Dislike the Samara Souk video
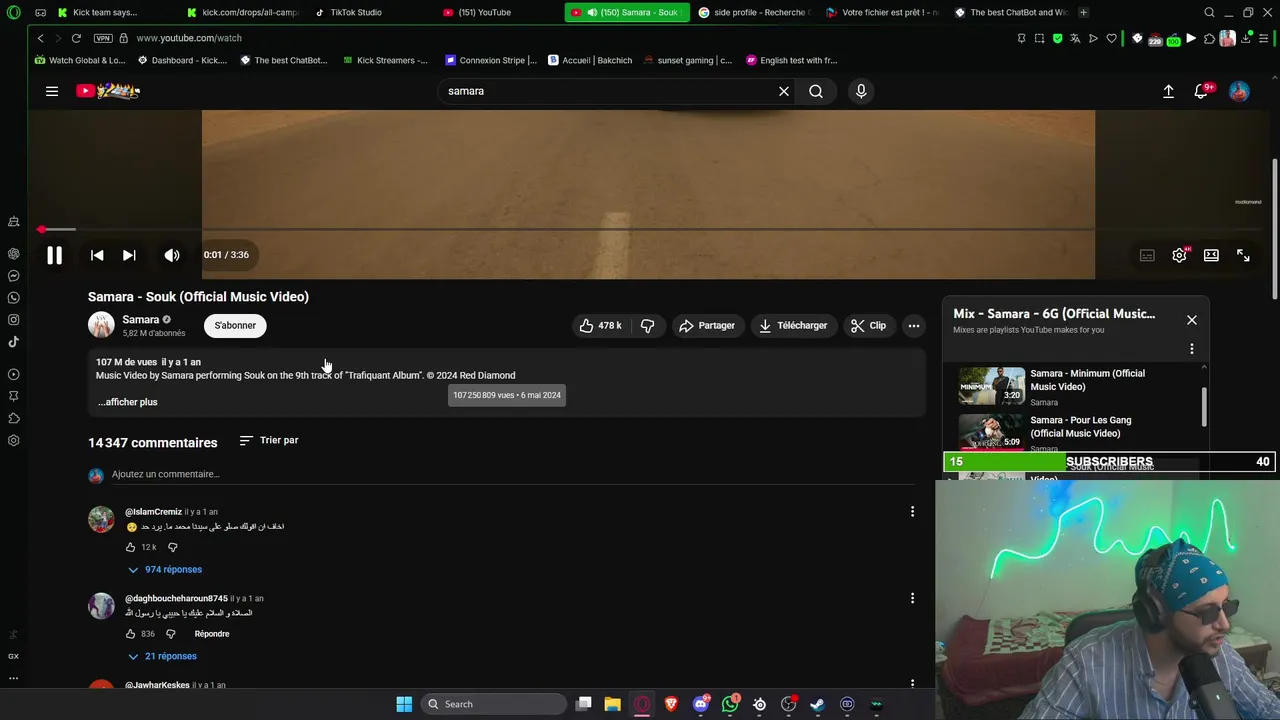 coord(648,325)
